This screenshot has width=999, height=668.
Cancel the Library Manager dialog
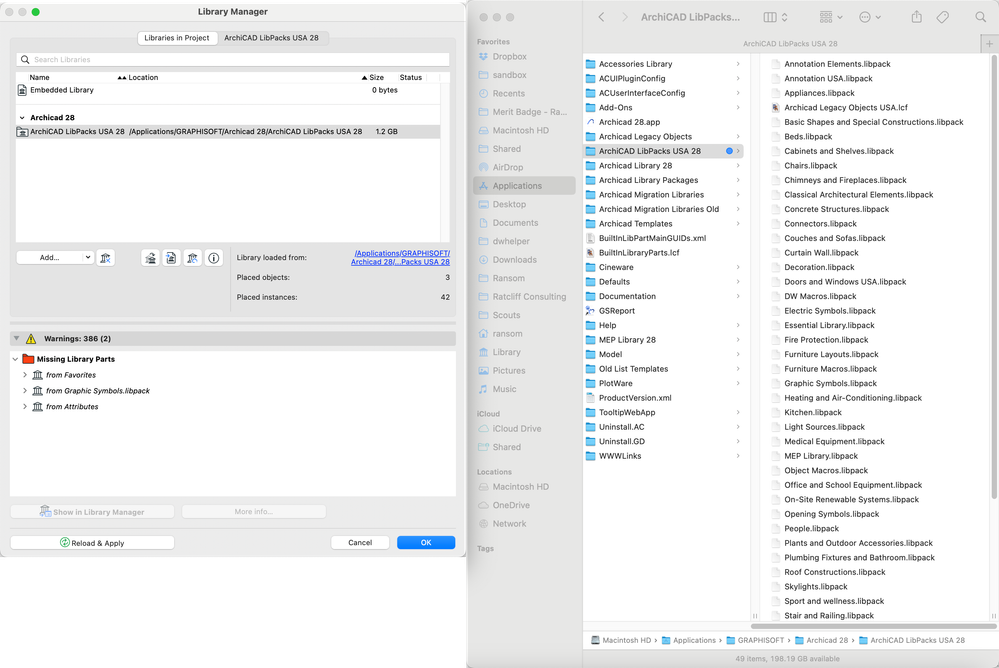360,542
